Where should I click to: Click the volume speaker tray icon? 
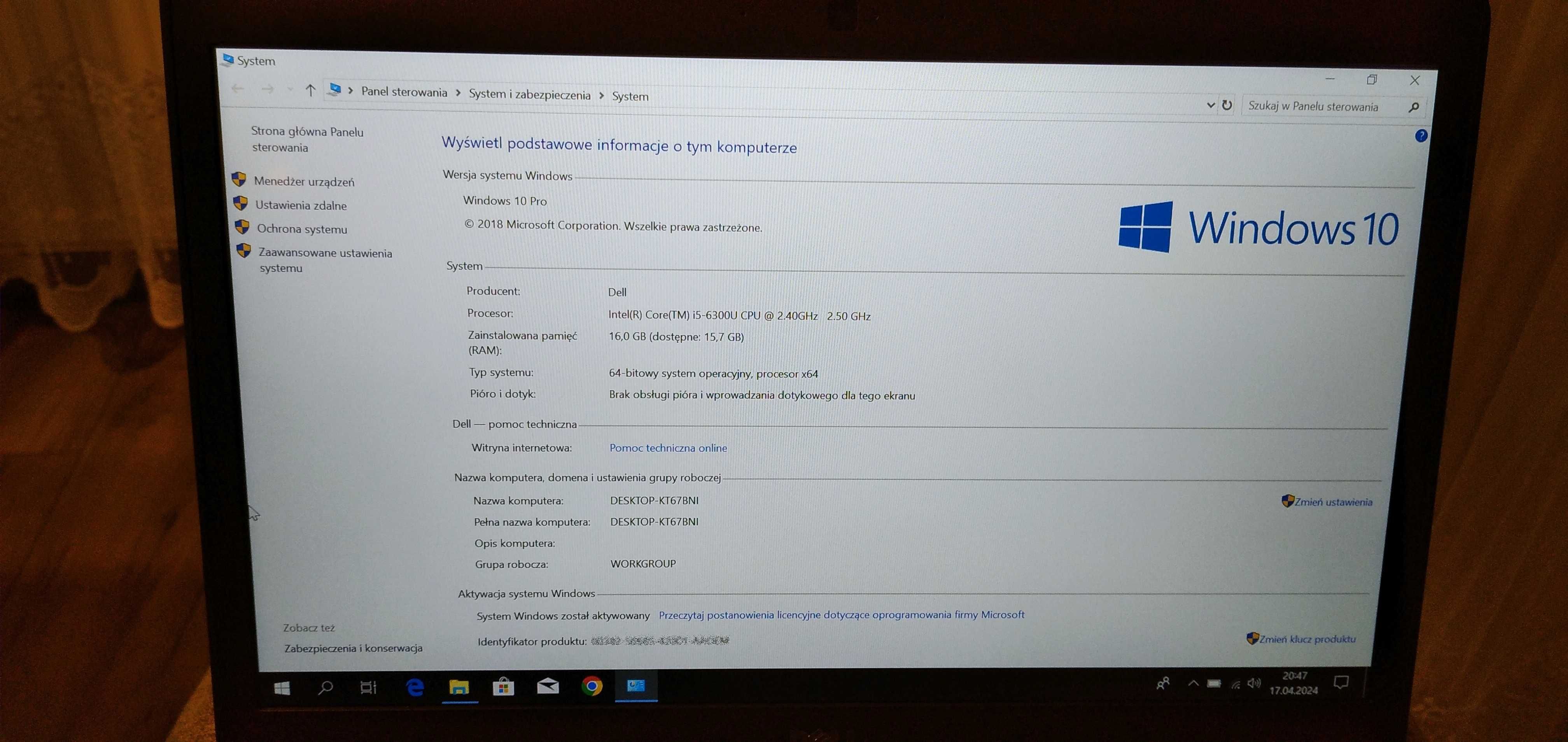coord(1253,683)
